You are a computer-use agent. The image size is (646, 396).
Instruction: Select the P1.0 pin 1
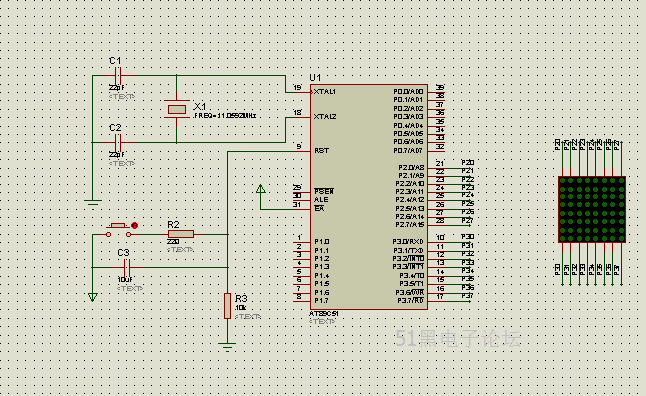click(302, 241)
